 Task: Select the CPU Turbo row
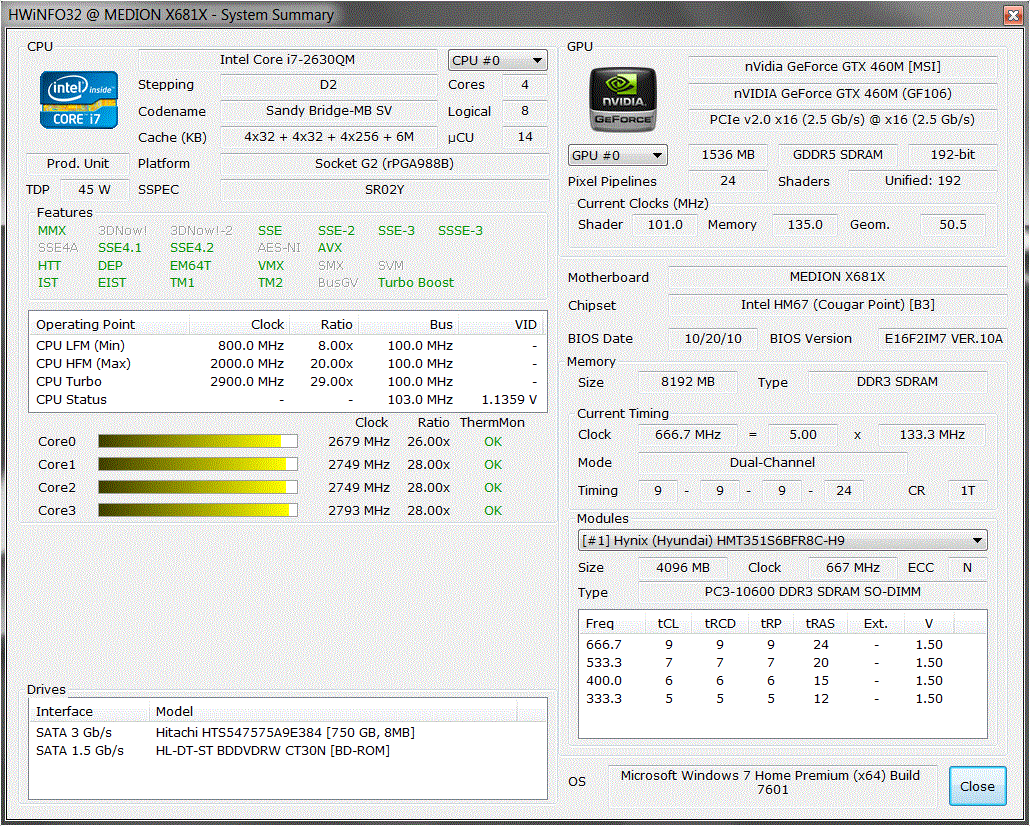click(287, 382)
